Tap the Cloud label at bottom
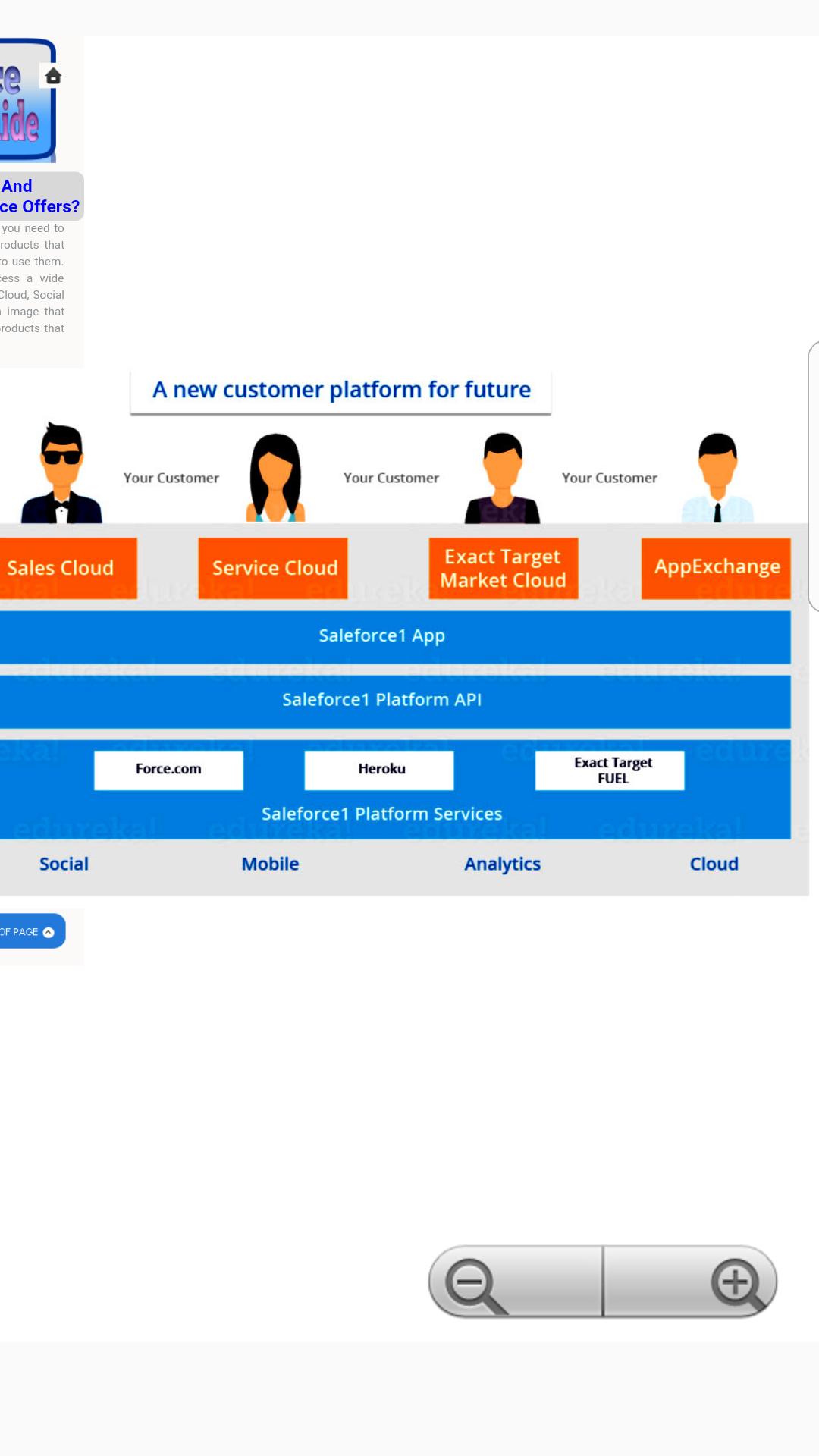 (714, 864)
